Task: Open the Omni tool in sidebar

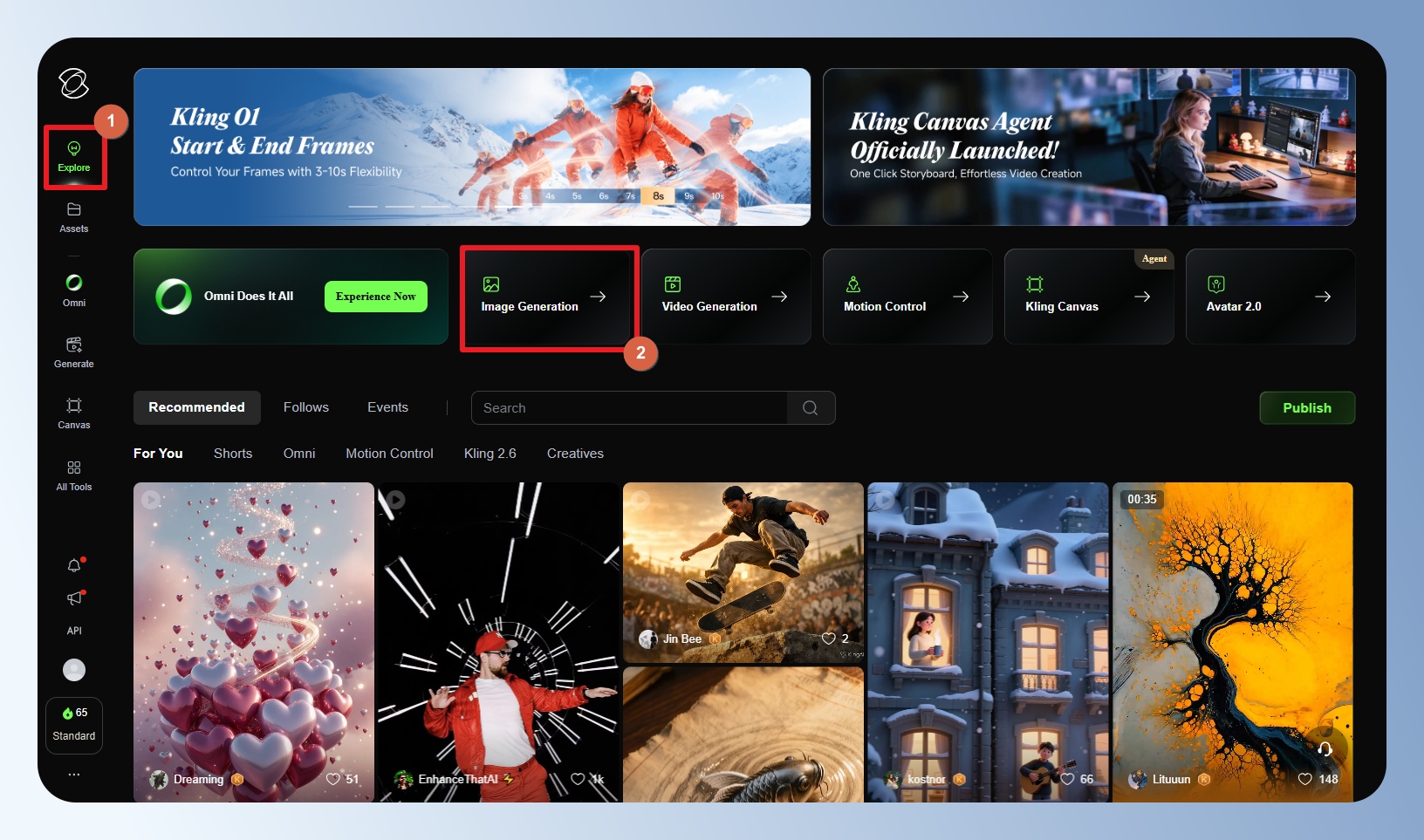Action: (74, 290)
